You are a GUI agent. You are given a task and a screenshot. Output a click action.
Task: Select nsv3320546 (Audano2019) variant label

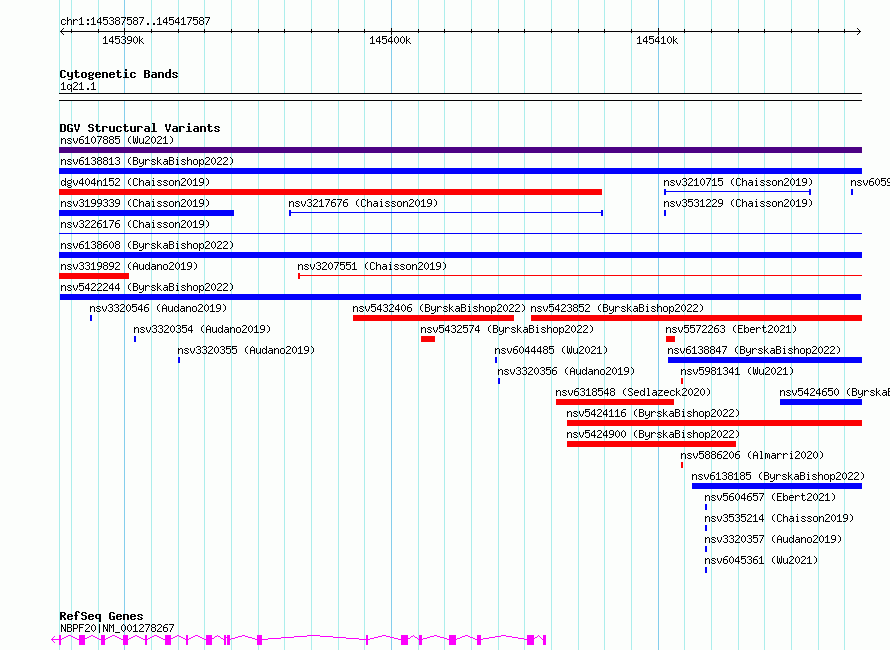pos(158,308)
